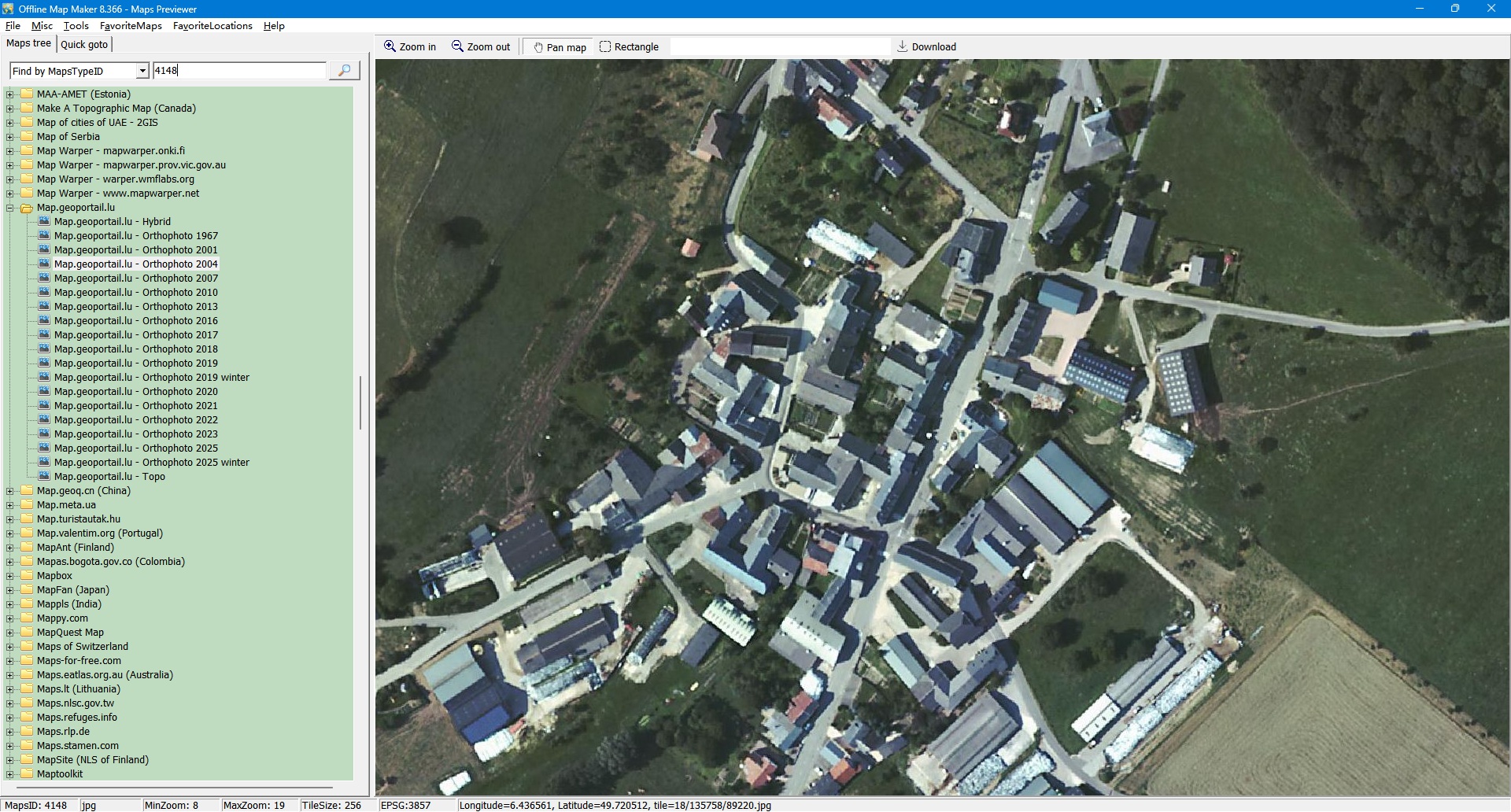Open the FavoriteLocations menu
This screenshot has width=1511, height=812.
pyautogui.click(x=212, y=26)
